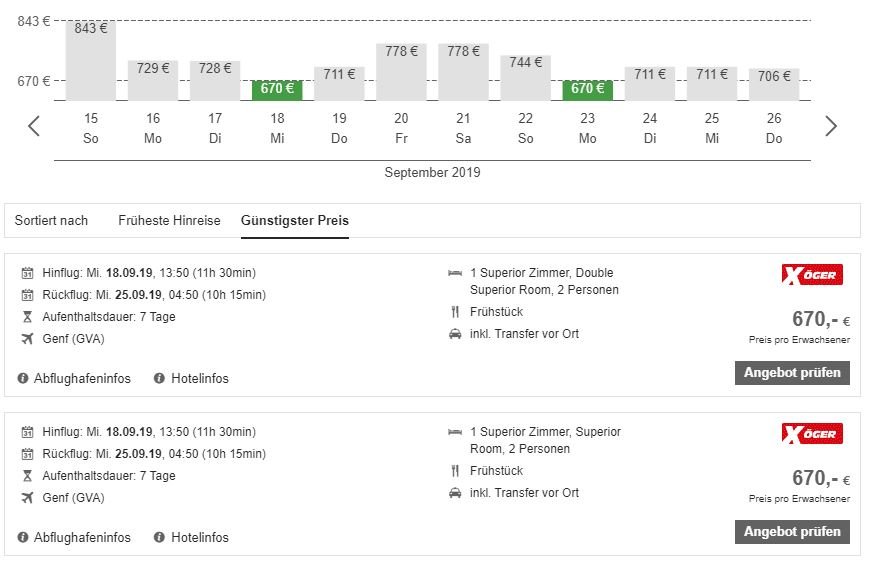The height and width of the screenshot is (561, 869).
Task: Select the Günstigster Preis sorting tab
Action: (295, 220)
